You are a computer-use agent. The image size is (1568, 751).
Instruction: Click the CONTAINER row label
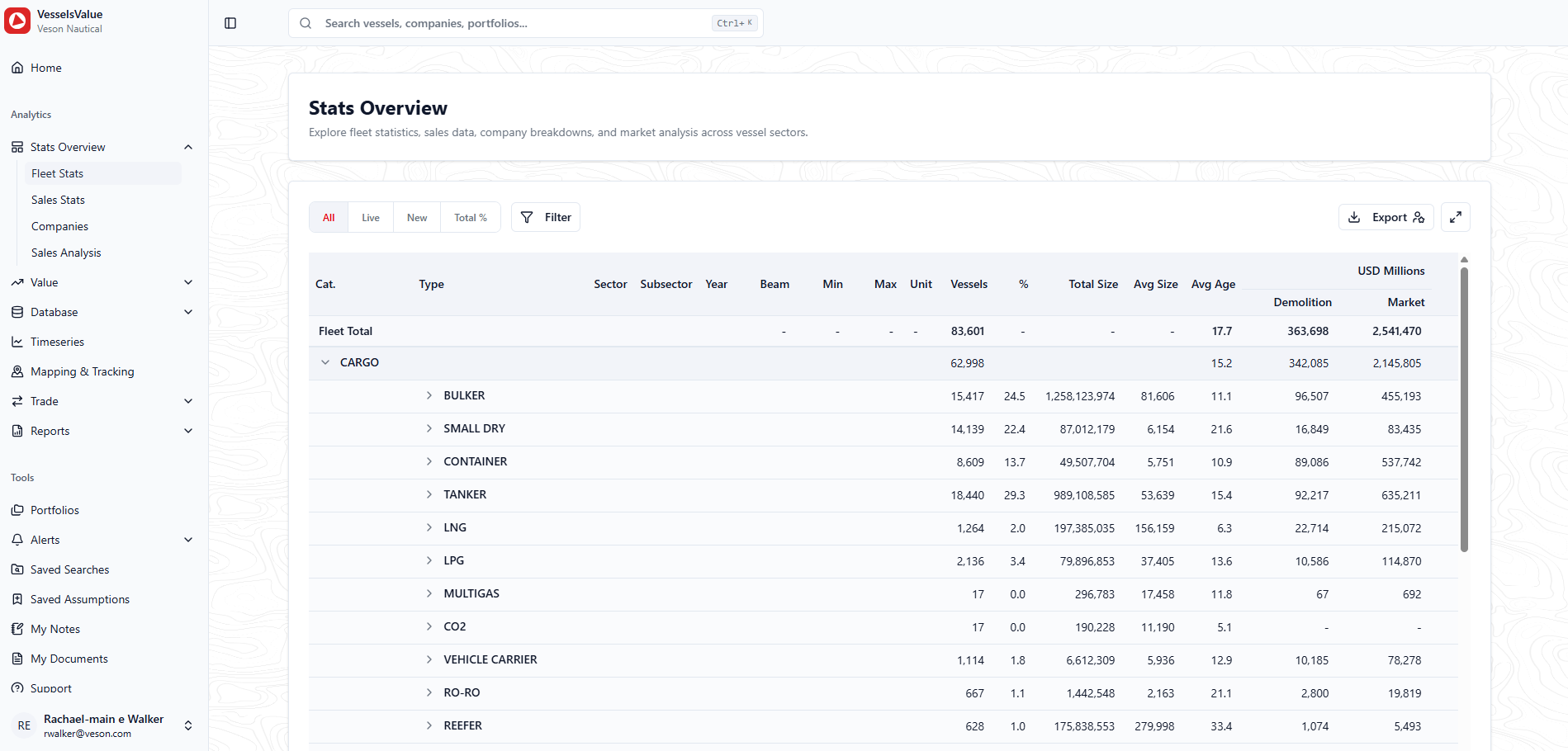[476, 461]
